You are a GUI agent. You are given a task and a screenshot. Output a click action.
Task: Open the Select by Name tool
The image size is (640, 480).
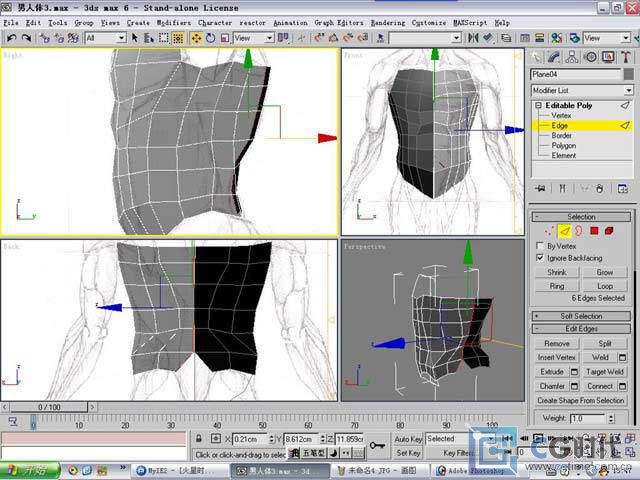pyautogui.click(x=149, y=38)
